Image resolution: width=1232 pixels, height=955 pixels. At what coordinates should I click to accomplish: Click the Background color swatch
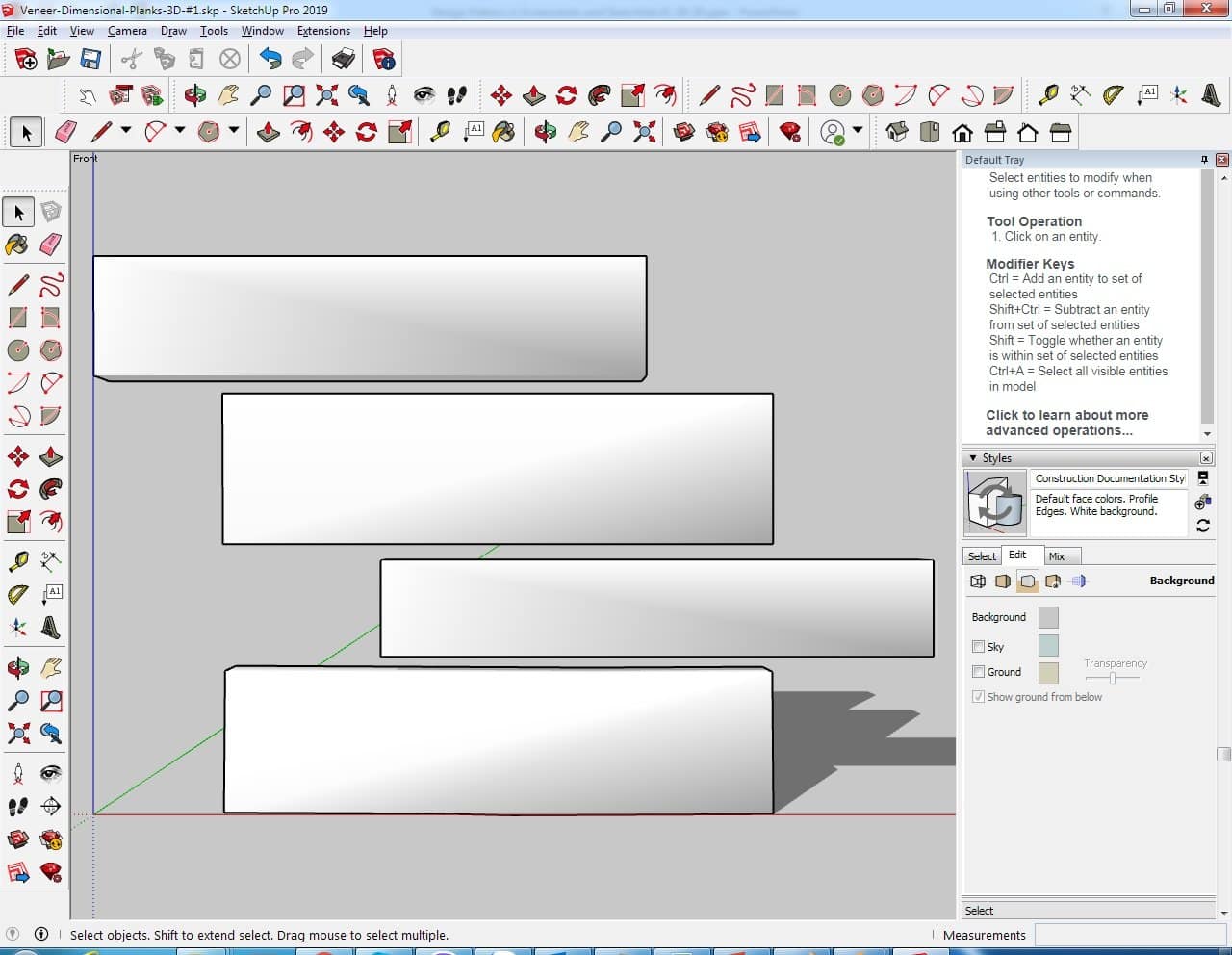tap(1048, 617)
